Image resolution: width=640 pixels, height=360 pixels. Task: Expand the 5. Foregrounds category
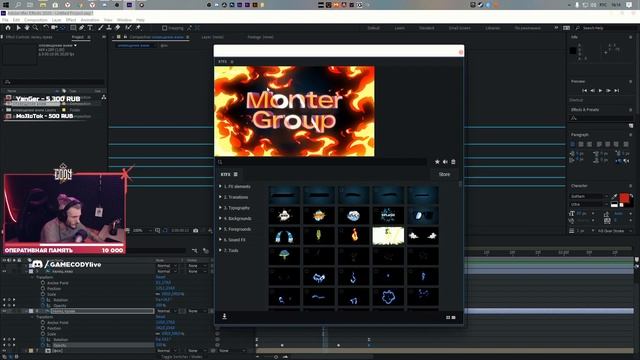pos(220,229)
